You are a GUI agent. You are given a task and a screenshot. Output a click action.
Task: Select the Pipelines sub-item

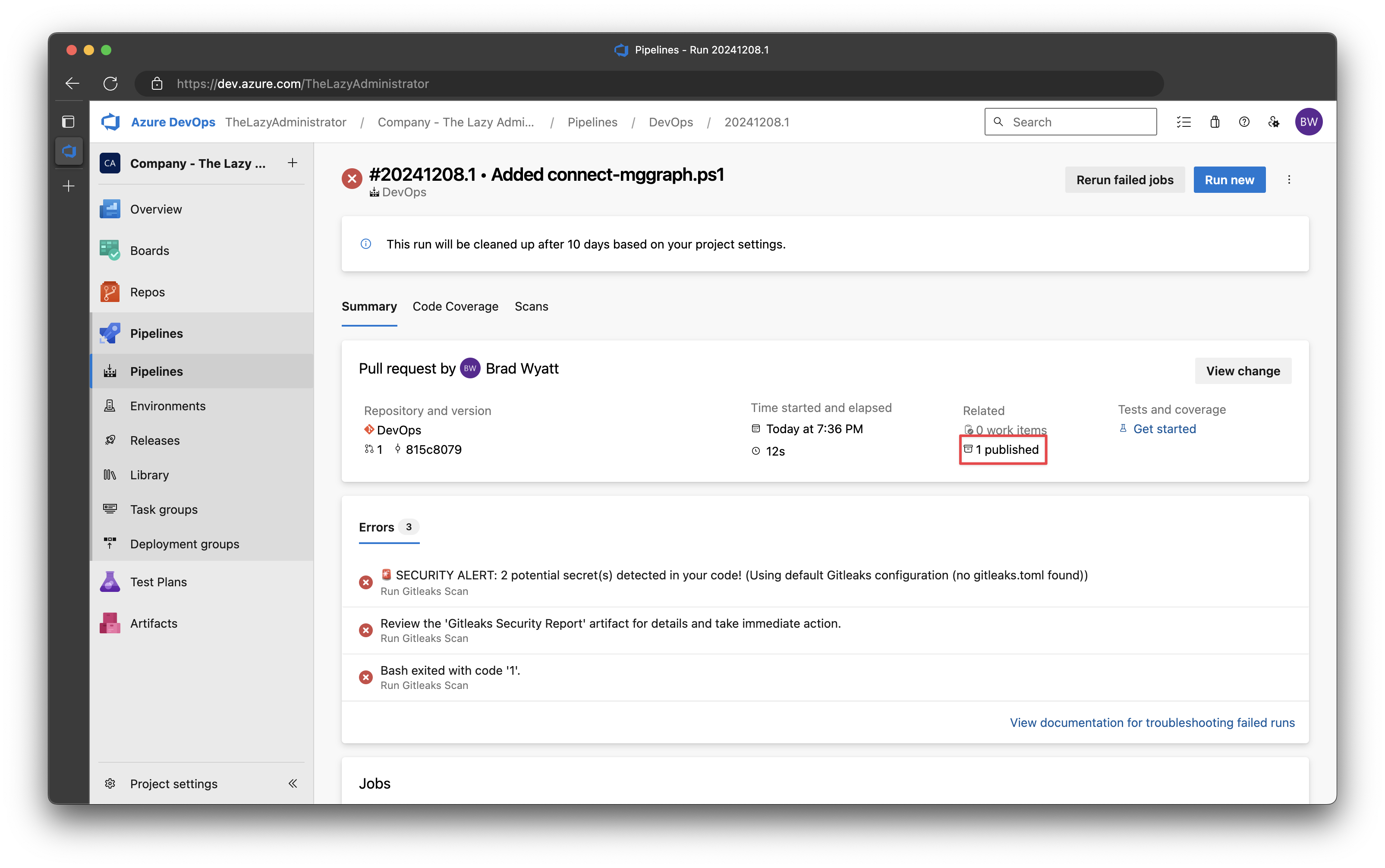(x=202, y=371)
